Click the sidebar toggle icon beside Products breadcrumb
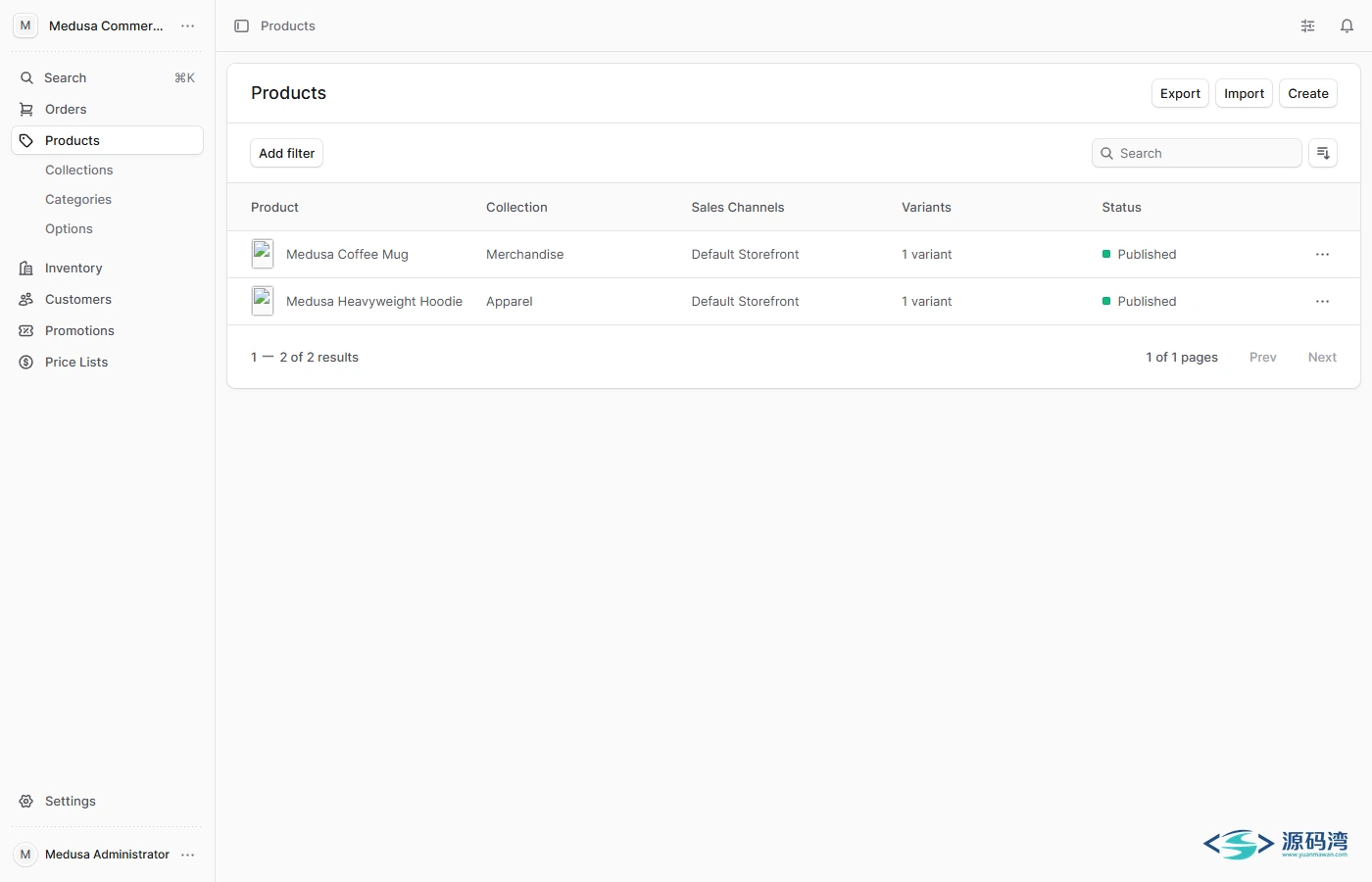Image resolution: width=1372 pixels, height=882 pixels. pyautogui.click(x=241, y=26)
